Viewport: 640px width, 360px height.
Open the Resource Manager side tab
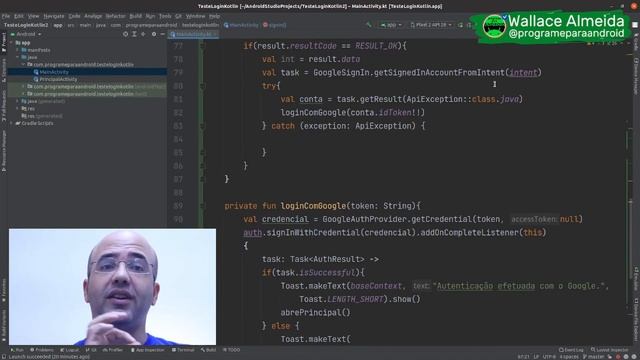coord(3,151)
